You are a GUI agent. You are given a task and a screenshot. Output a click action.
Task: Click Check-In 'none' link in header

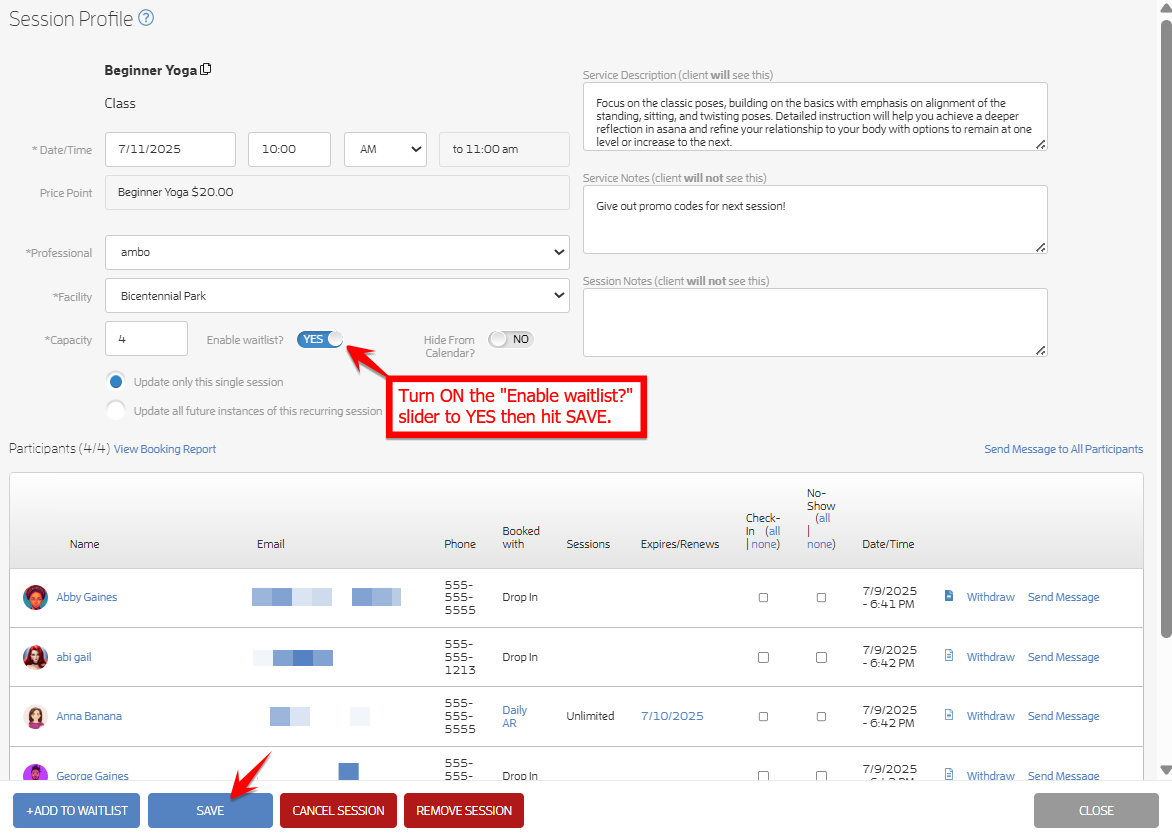(x=764, y=544)
